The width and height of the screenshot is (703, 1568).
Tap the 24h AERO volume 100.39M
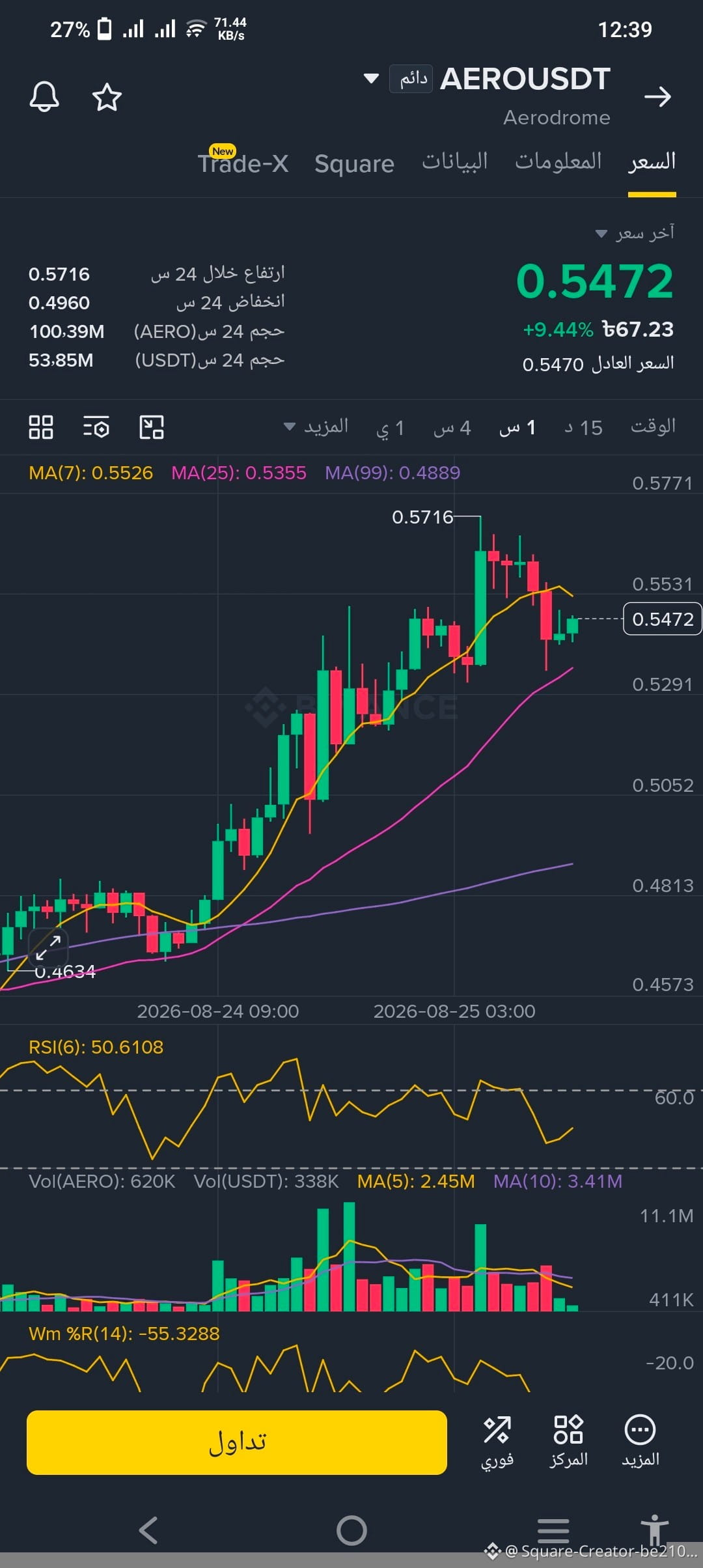click(66, 331)
